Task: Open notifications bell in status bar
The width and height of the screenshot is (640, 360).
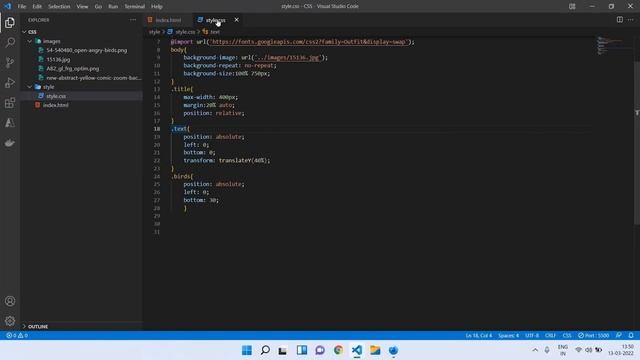Action: (631, 336)
